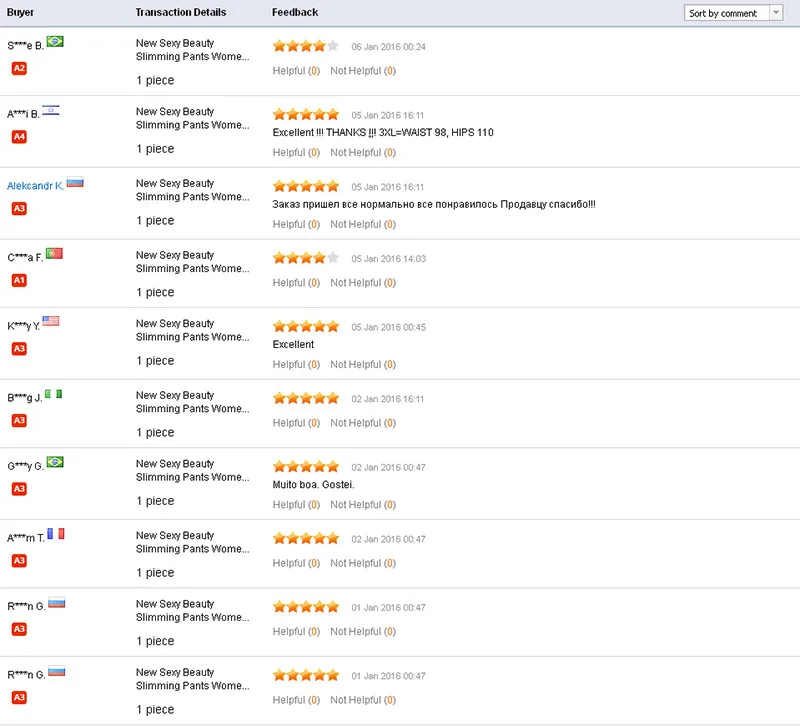Click the Portugal flag beside C***a F.

(x=54, y=253)
